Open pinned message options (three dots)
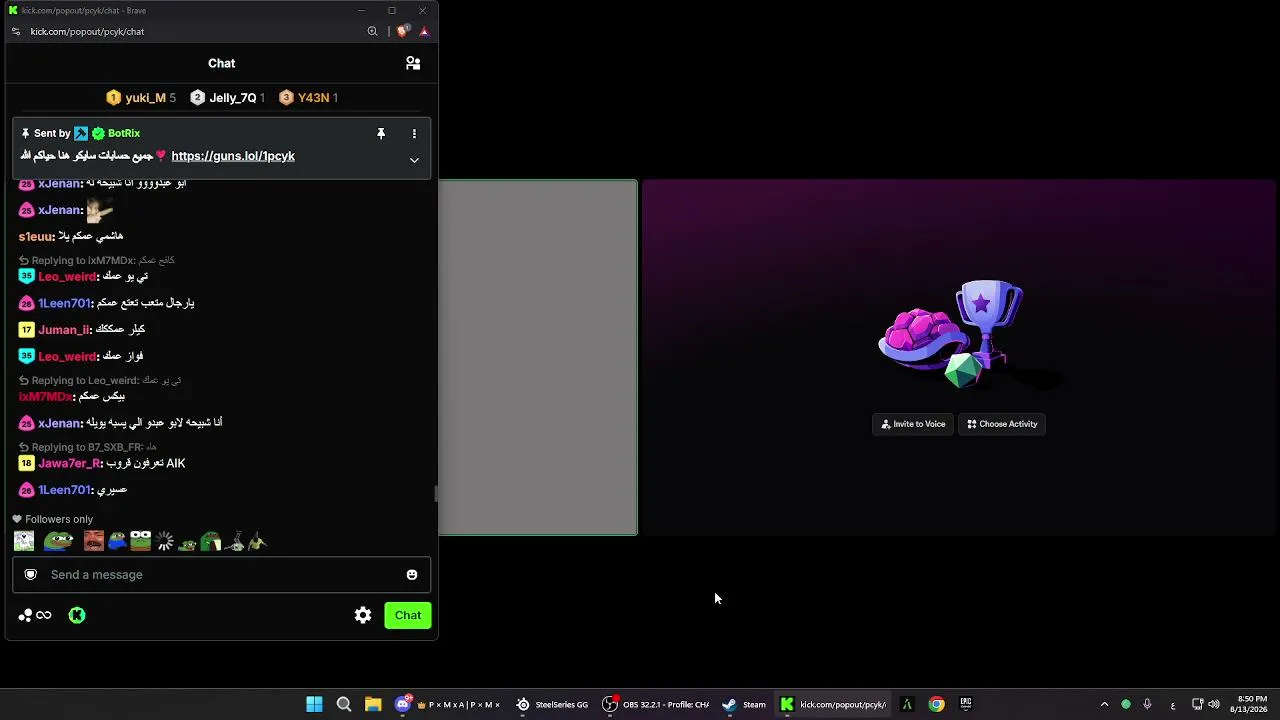 414,133
